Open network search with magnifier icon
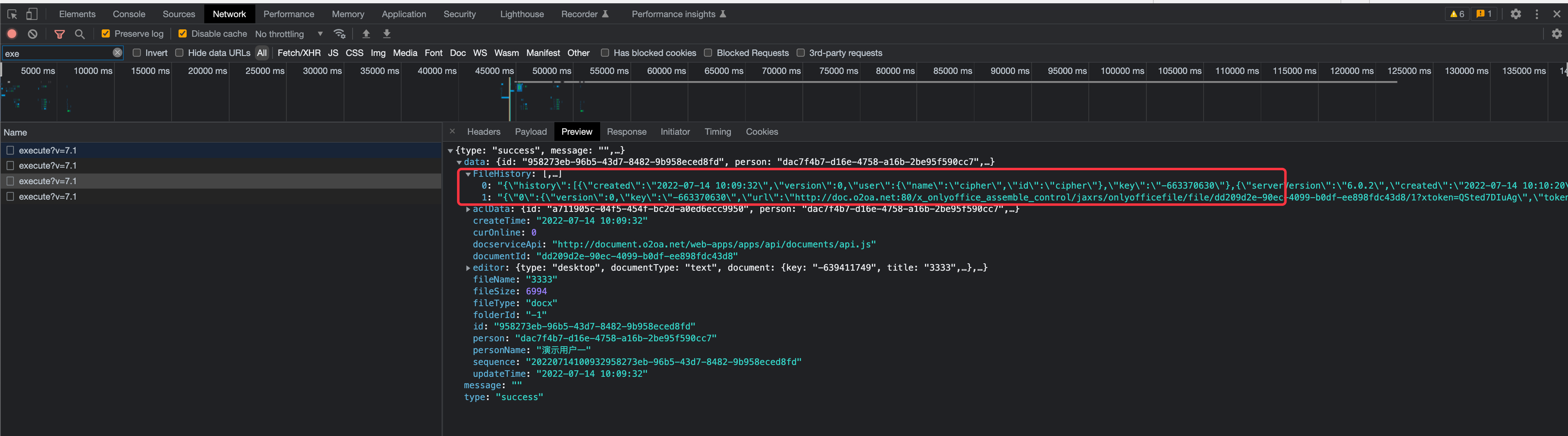The height and width of the screenshot is (436, 1568). [80, 34]
